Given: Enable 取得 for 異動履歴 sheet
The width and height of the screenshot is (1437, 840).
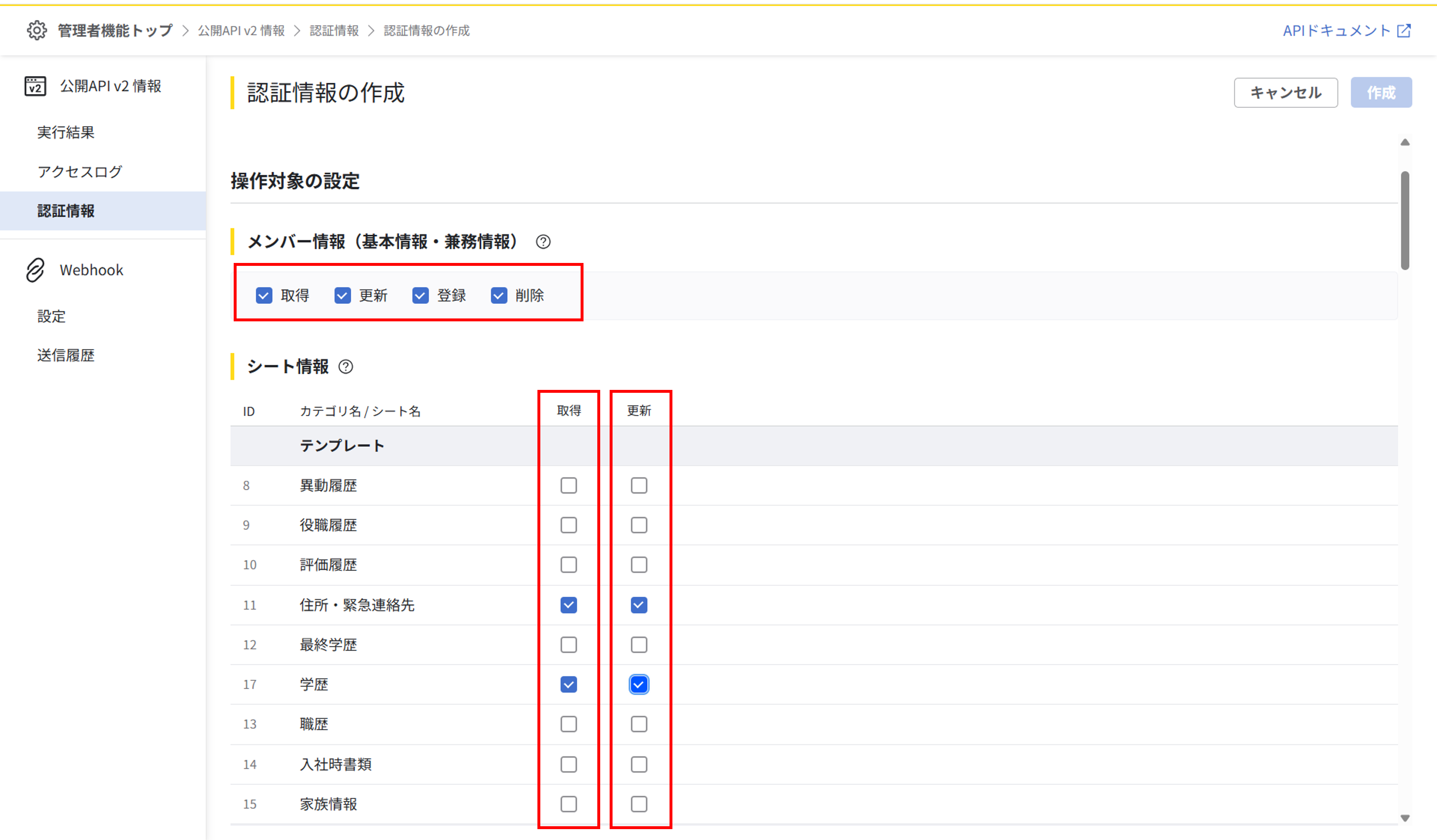Looking at the screenshot, I should point(569,485).
